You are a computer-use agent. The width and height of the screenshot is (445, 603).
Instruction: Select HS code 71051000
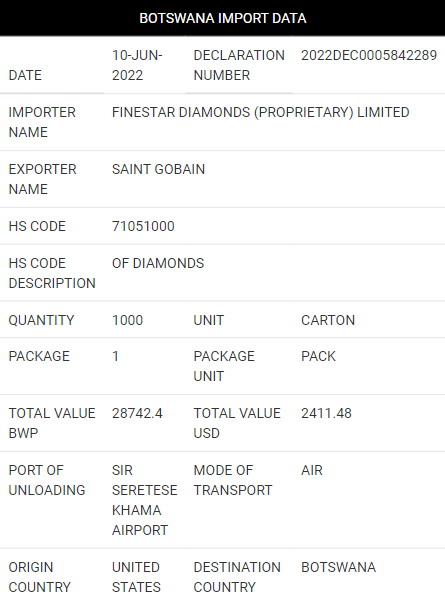pos(143,226)
